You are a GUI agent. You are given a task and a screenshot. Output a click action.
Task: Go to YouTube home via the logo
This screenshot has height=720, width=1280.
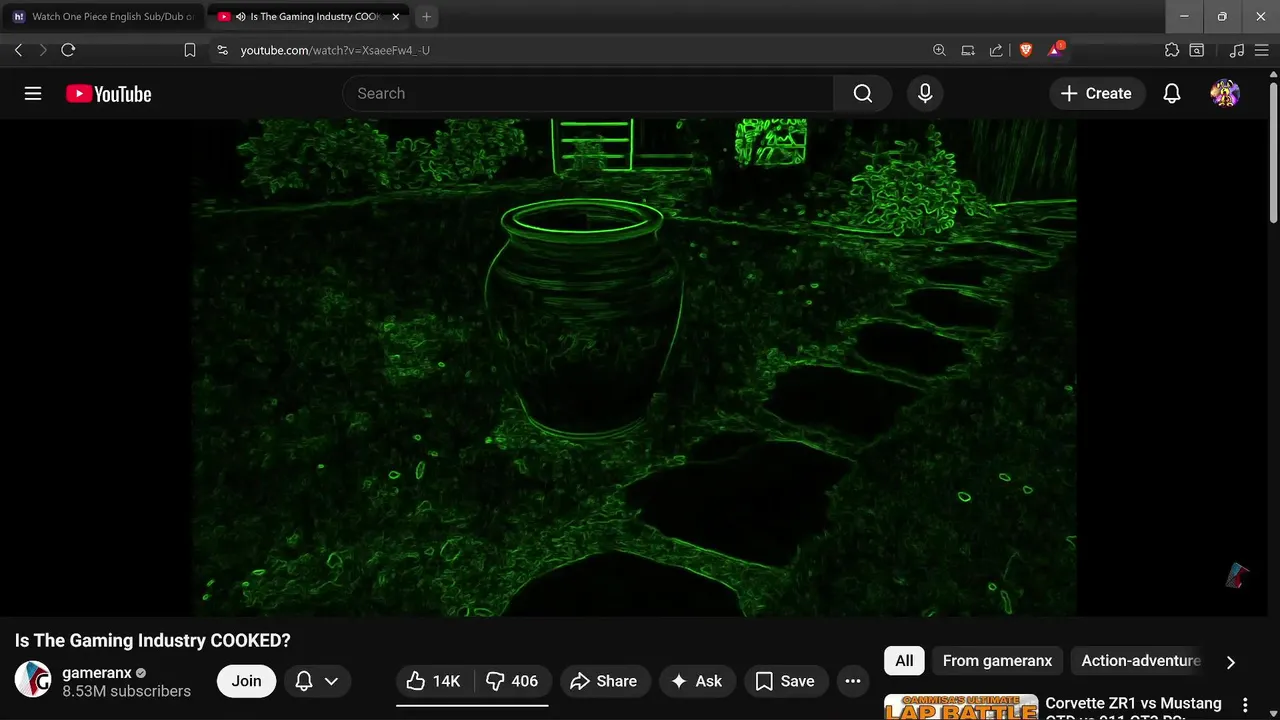pos(109,94)
